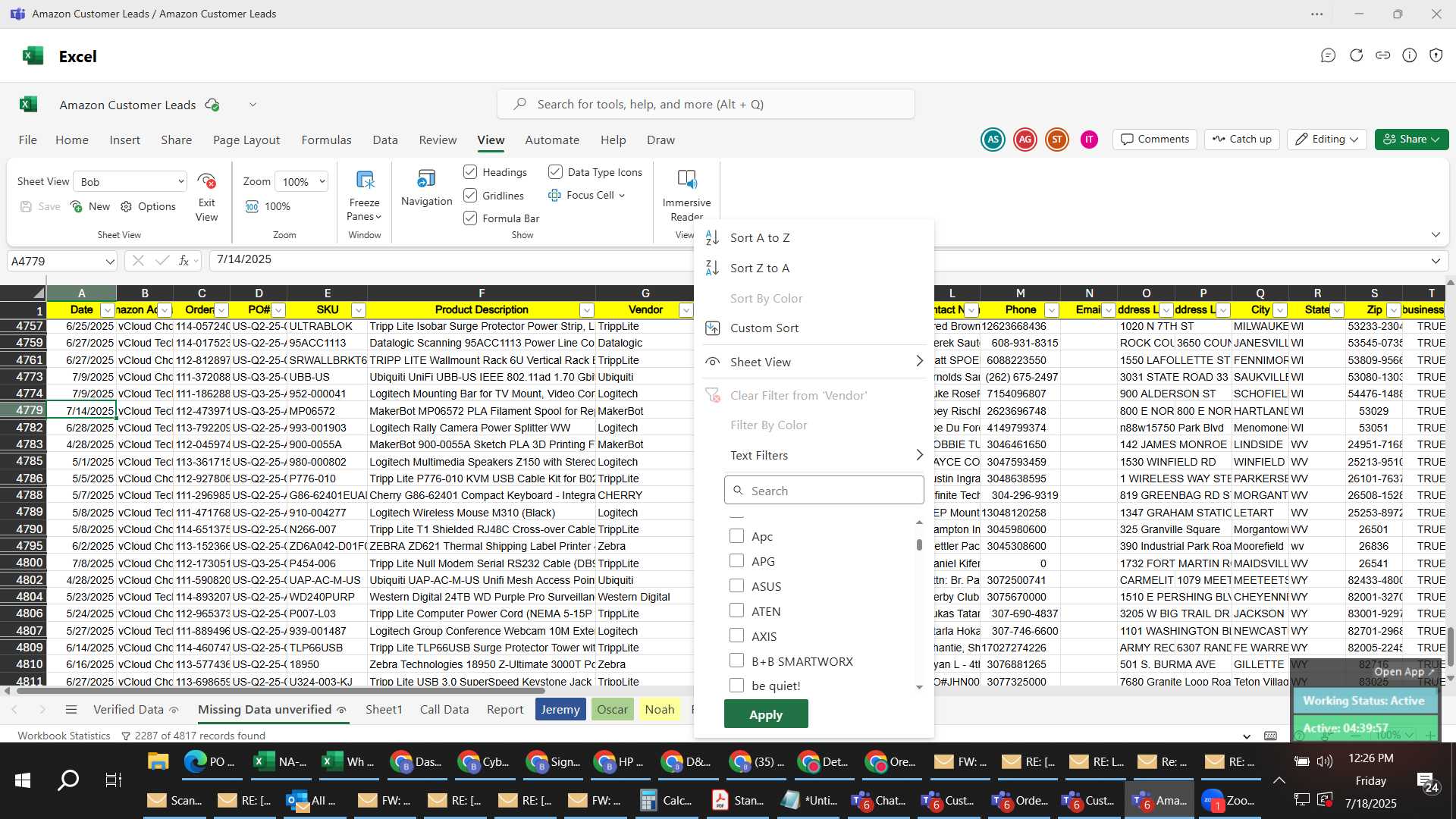Image resolution: width=1456 pixels, height=819 pixels.
Task: Click the Oscar colored sheet tab
Action: pos(612,710)
